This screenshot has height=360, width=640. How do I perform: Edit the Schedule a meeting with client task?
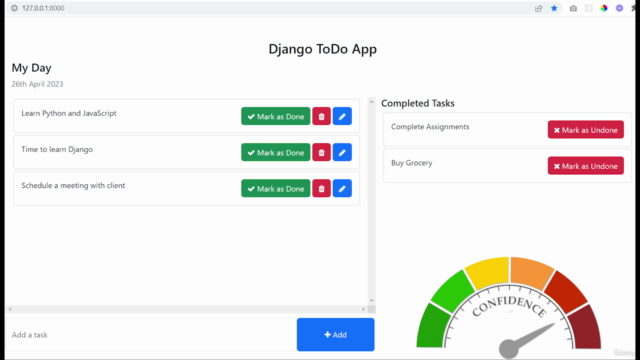(x=342, y=189)
